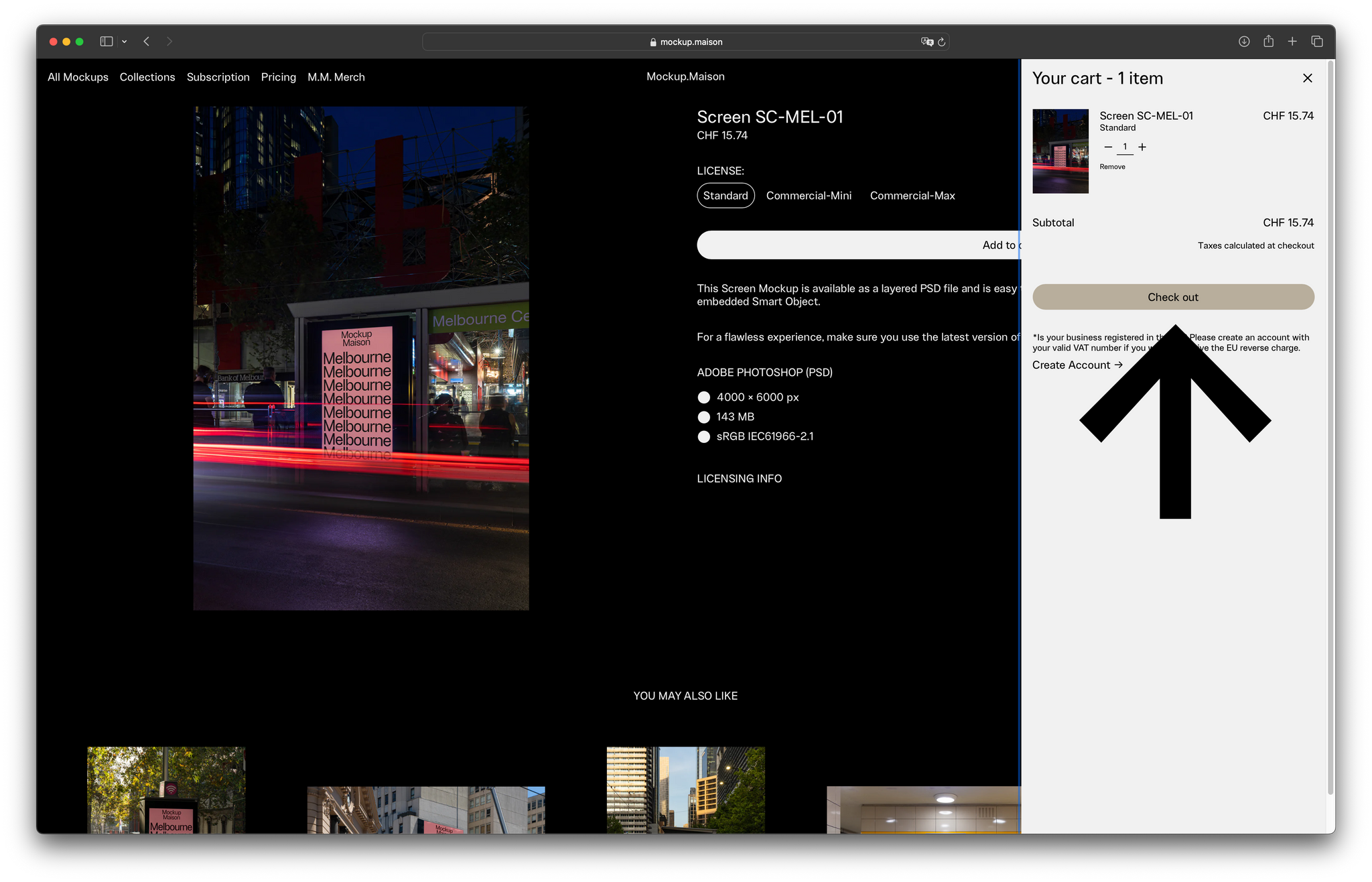Select the Standard license
The image size is (1372, 882).
point(726,195)
